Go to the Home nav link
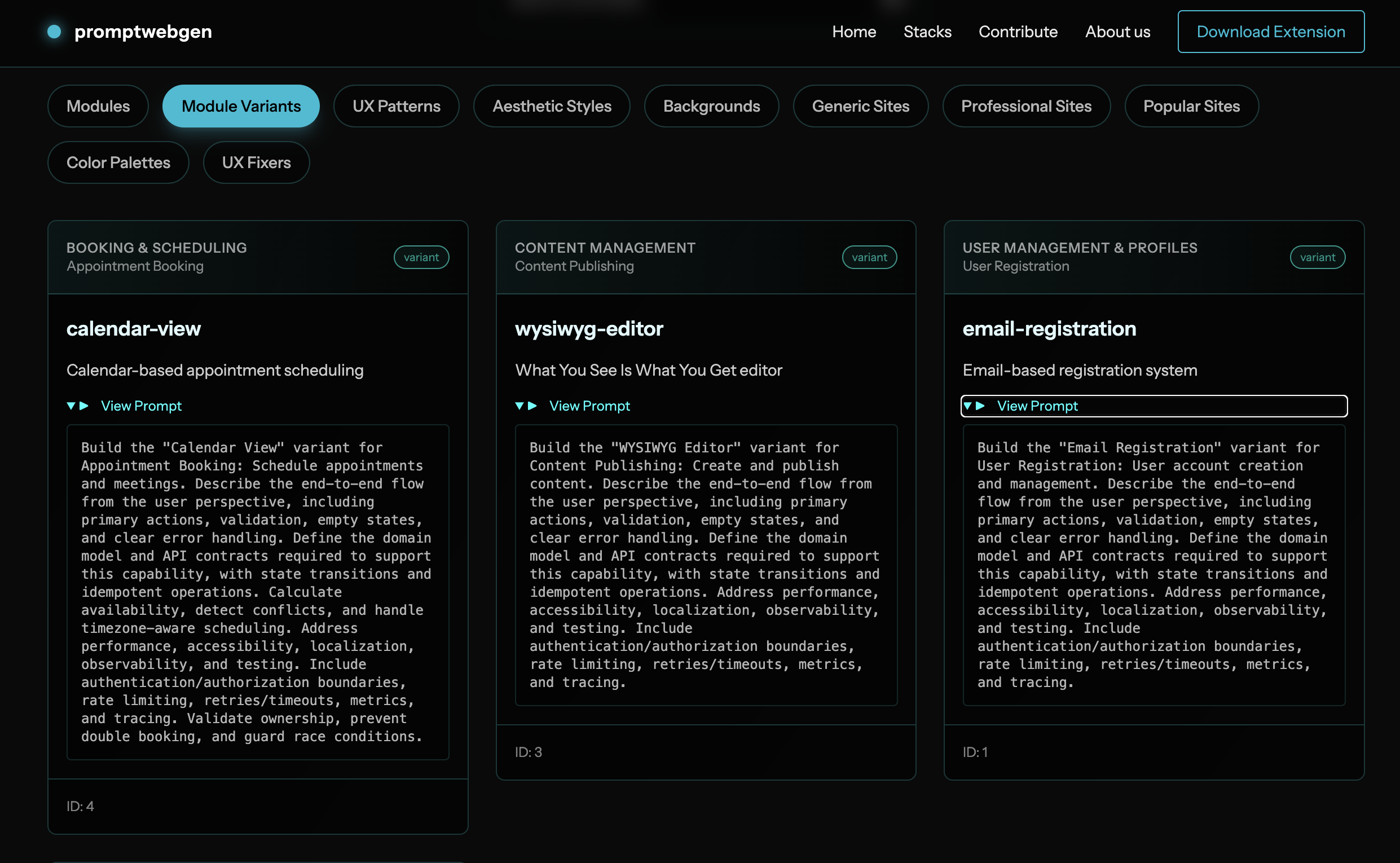Screen dimensions: 1400x863 click(854, 32)
